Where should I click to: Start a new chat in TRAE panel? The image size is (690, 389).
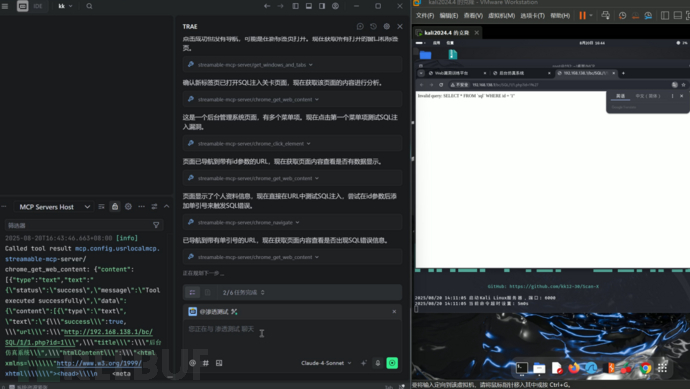point(360,26)
